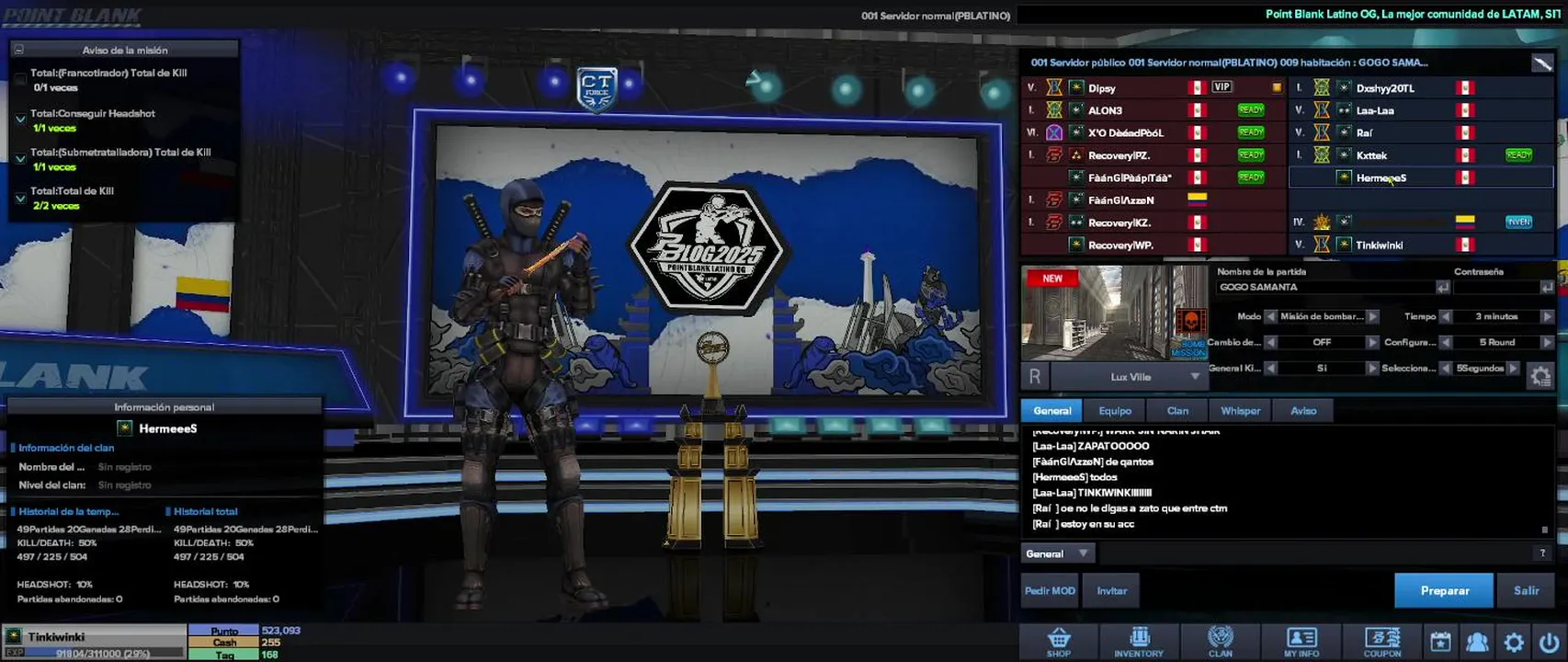The height and width of the screenshot is (662, 1568).
Task: Toggle Francotirador Total de Kill mission checkbox
Action: (x=20, y=80)
